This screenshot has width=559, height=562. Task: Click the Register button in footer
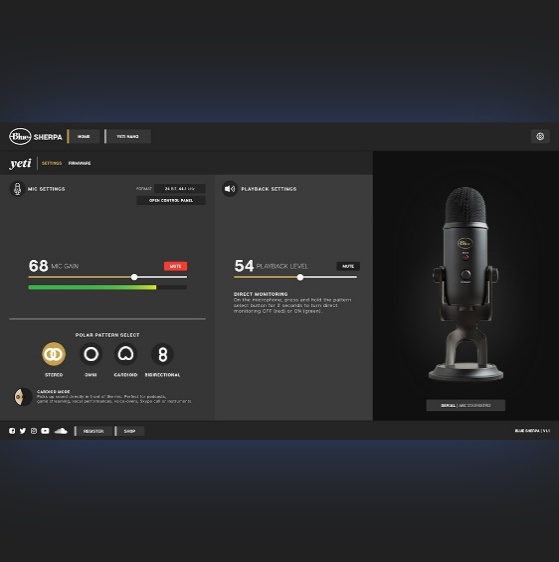[x=94, y=431]
